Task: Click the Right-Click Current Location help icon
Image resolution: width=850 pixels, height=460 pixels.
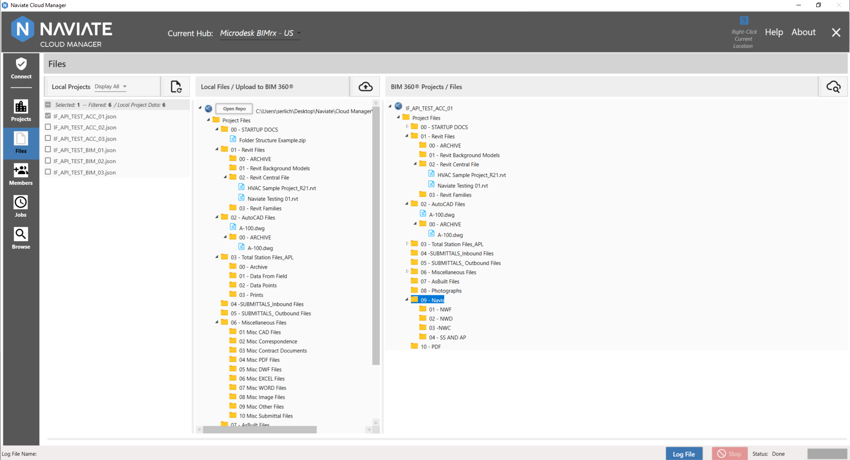Action: [744, 21]
